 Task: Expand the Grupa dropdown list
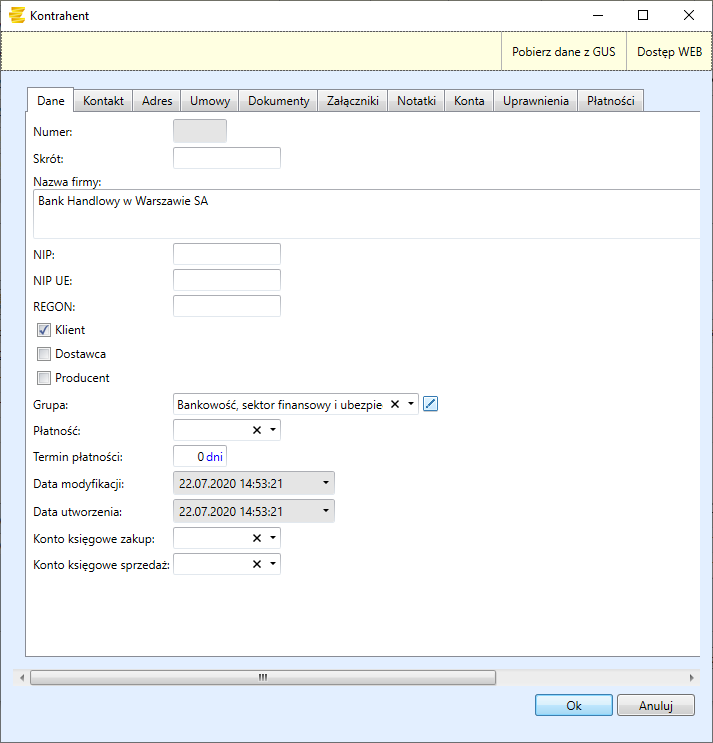point(410,404)
